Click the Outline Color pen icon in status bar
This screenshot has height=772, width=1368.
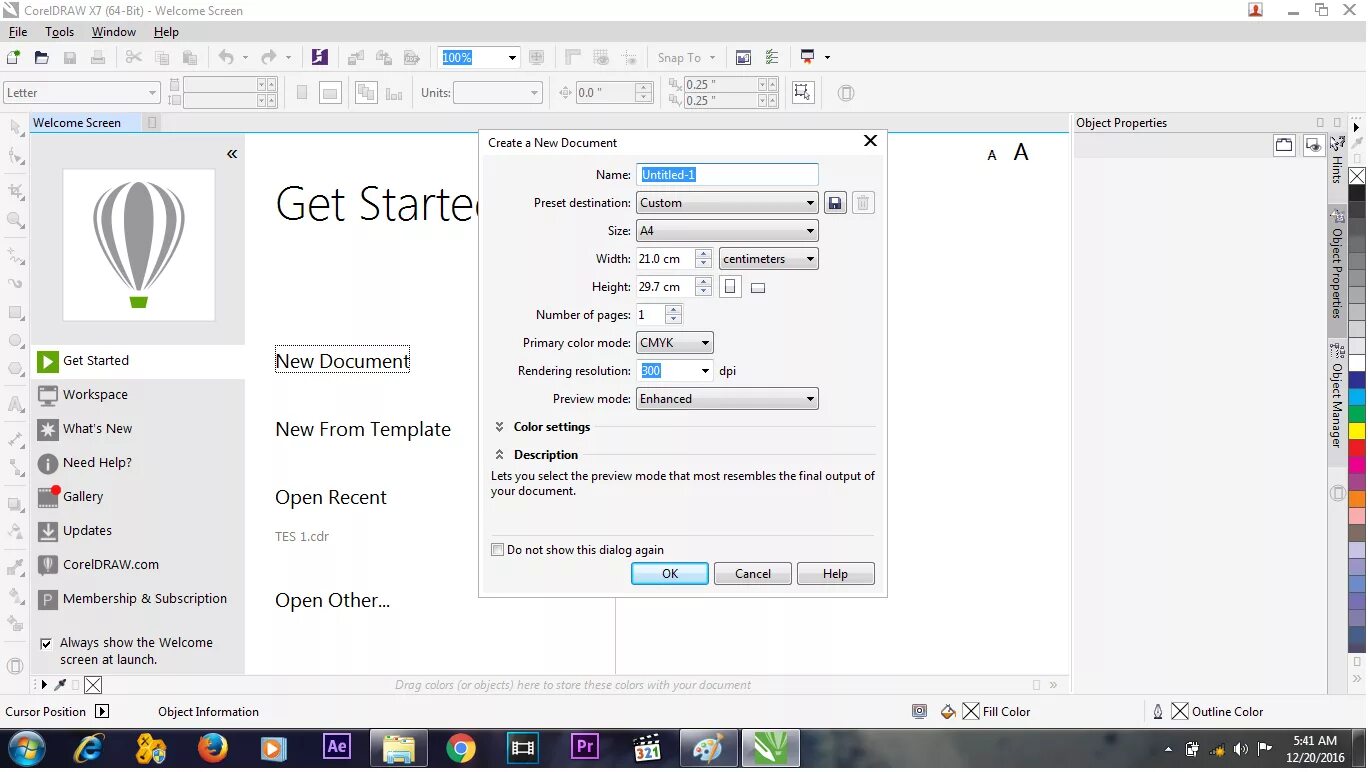[x=1158, y=712]
